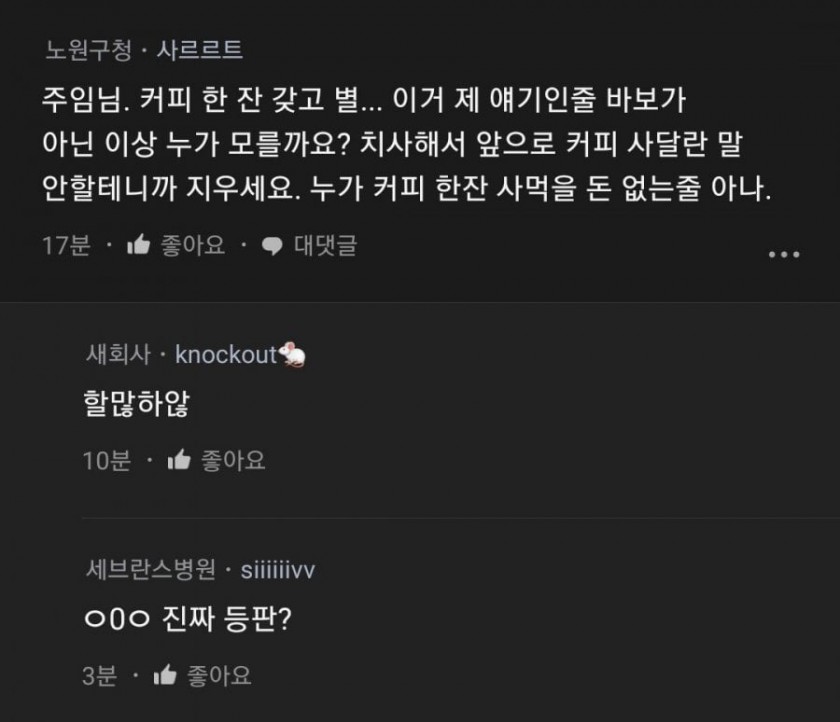Click the thumbs-up icon on the 17분 comment
This screenshot has height=722, width=840.
tap(138, 245)
